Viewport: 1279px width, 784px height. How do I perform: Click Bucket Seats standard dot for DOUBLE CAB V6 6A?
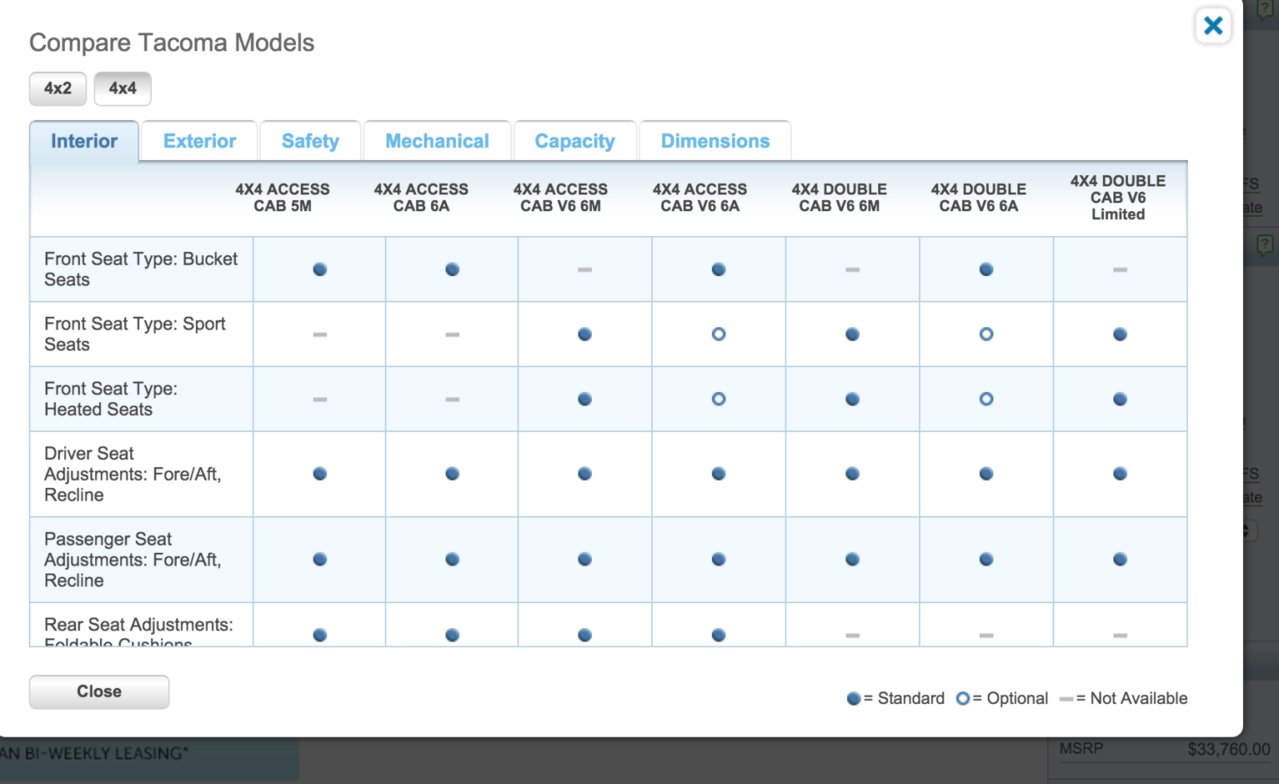986,269
